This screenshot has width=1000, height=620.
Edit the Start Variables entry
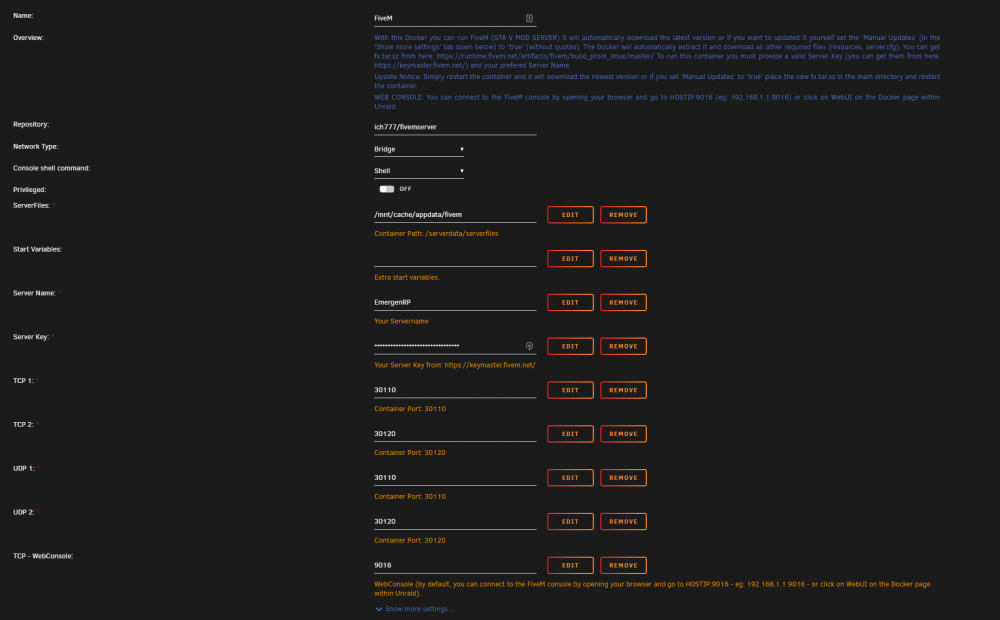(x=570, y=258)
